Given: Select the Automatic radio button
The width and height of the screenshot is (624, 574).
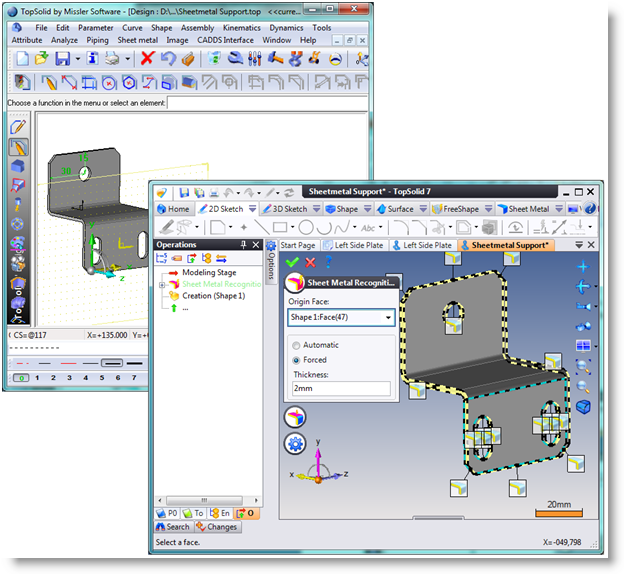Looking at the screenshot, I should (296, 345).
